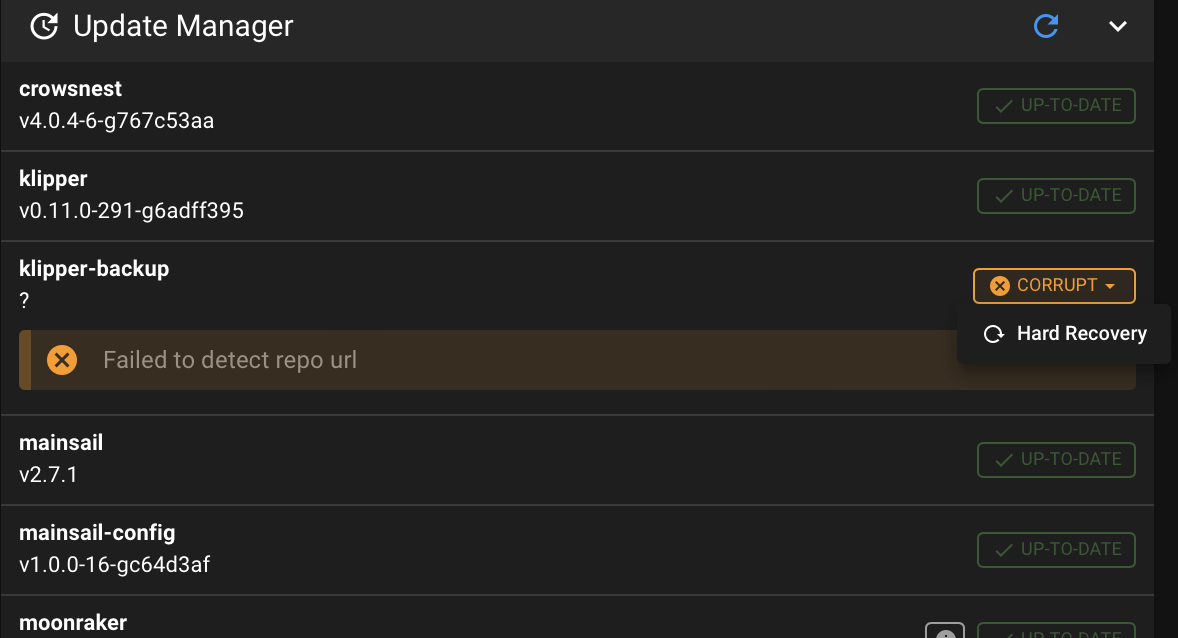Click mainsail-config's UP-TO-DATE button
The image size is (1178, 638).
pyautogui.click(x=1056, y=549)
